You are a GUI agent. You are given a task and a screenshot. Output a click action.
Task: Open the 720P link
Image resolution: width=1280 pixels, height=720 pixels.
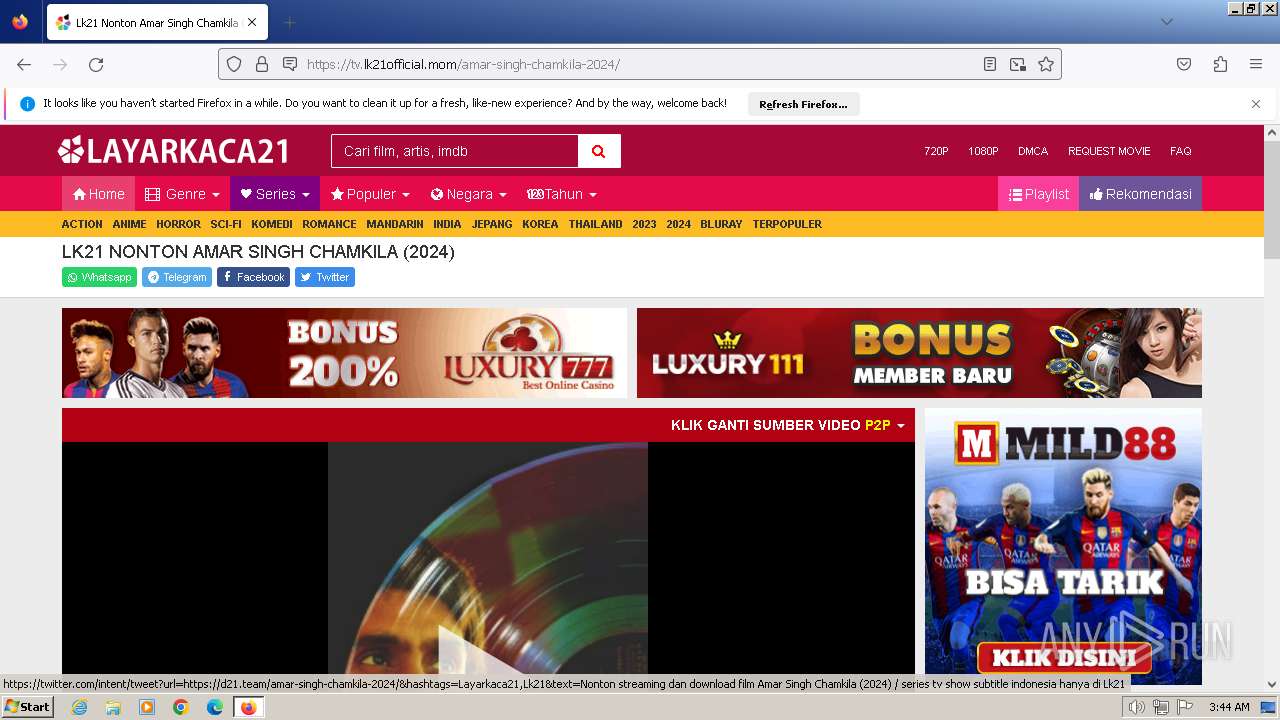tap(936, 151)
